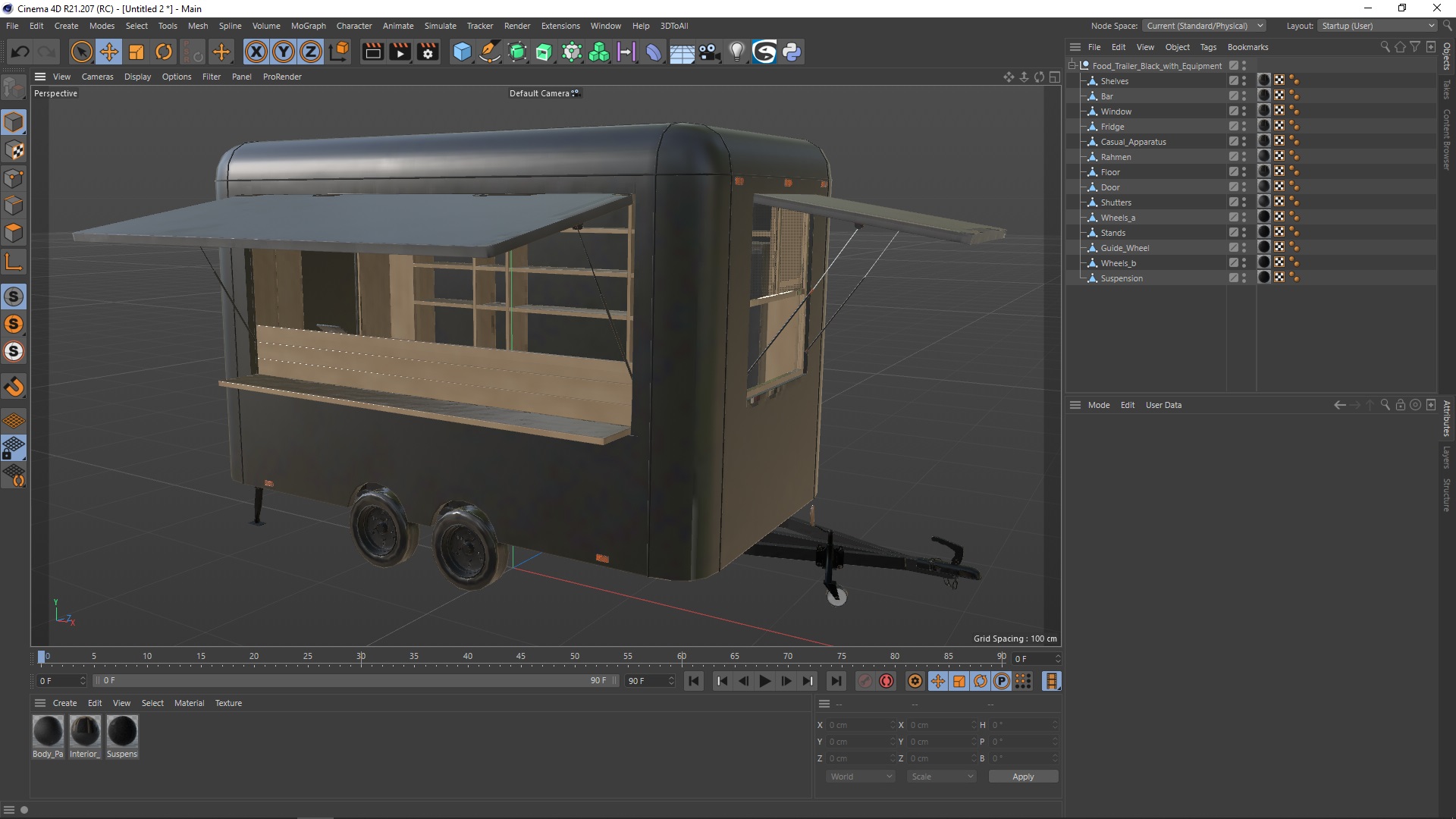
Task: Select Texture mode in left palette
Action: pos(14,150)
